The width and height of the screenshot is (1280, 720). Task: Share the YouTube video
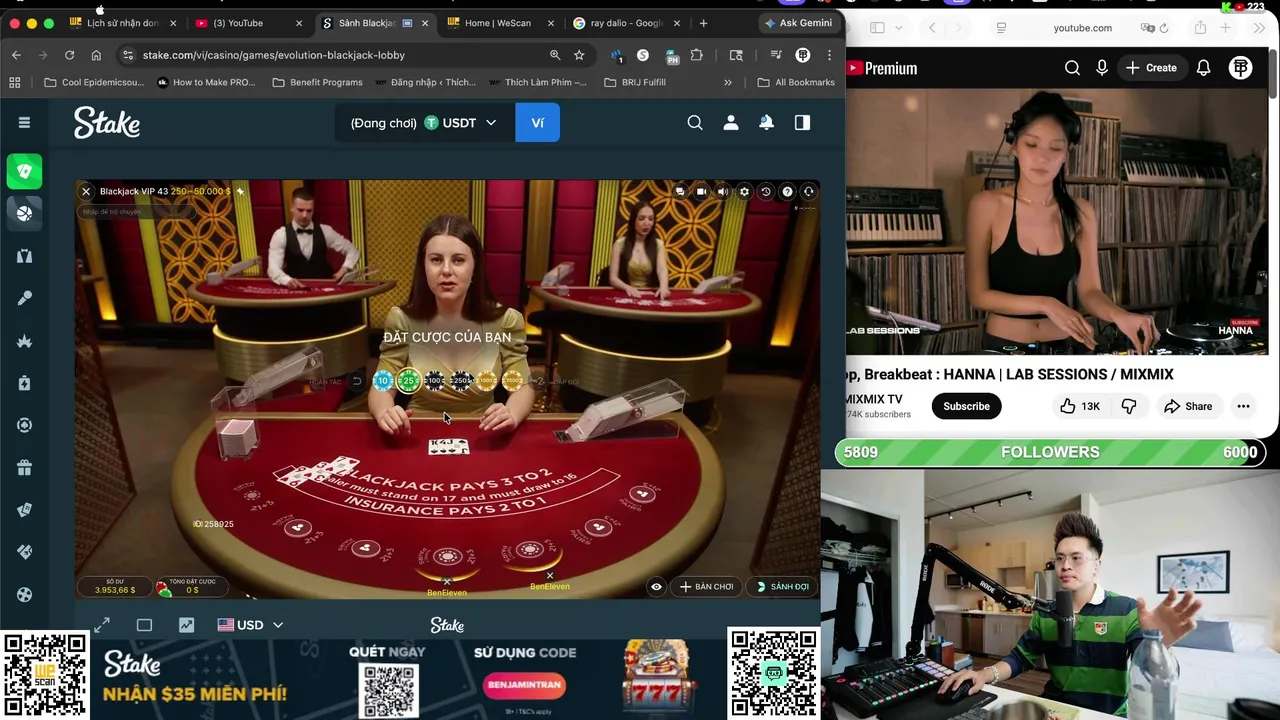click(x=1187, y=406)
